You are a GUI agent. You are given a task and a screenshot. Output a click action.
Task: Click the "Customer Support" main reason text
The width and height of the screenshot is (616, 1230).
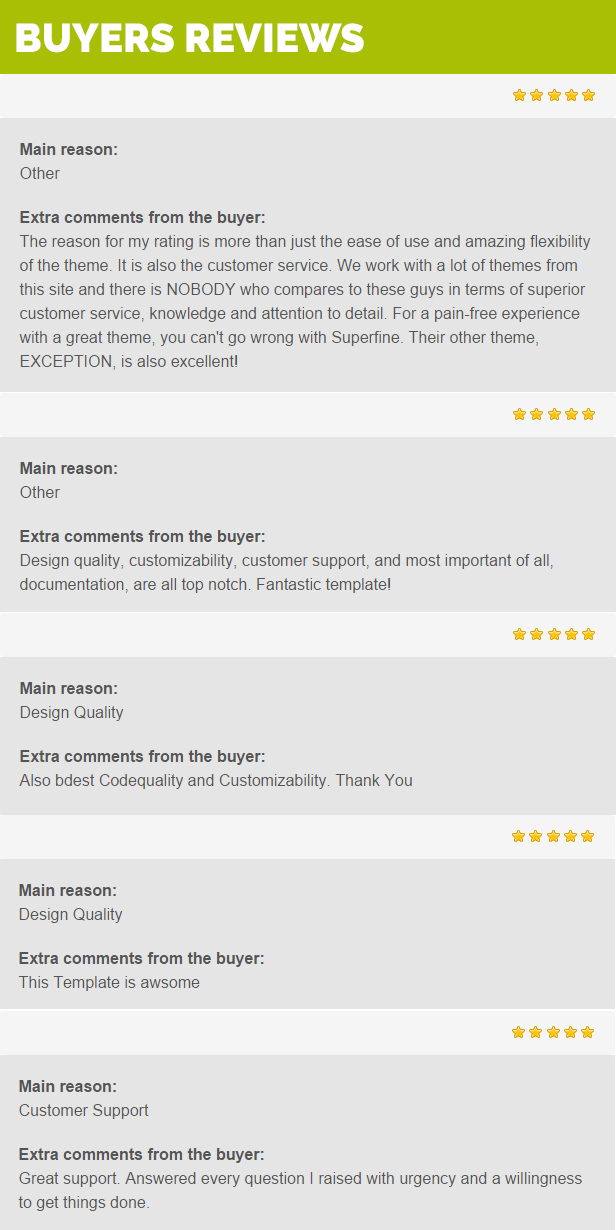click(x=84, y=1110)
